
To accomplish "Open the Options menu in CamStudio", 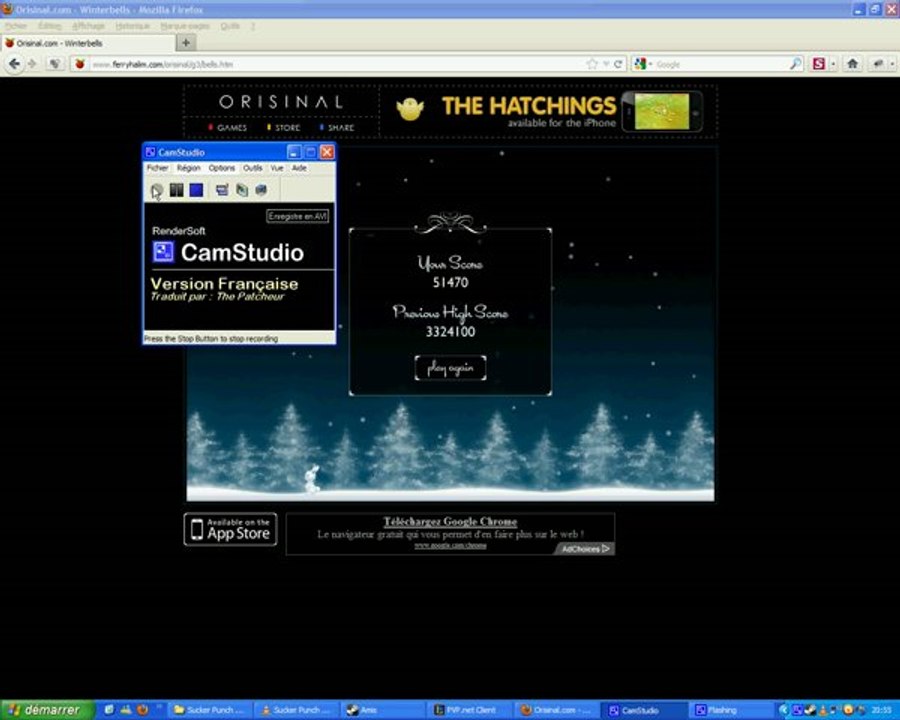I will click(x=222, y=168).
